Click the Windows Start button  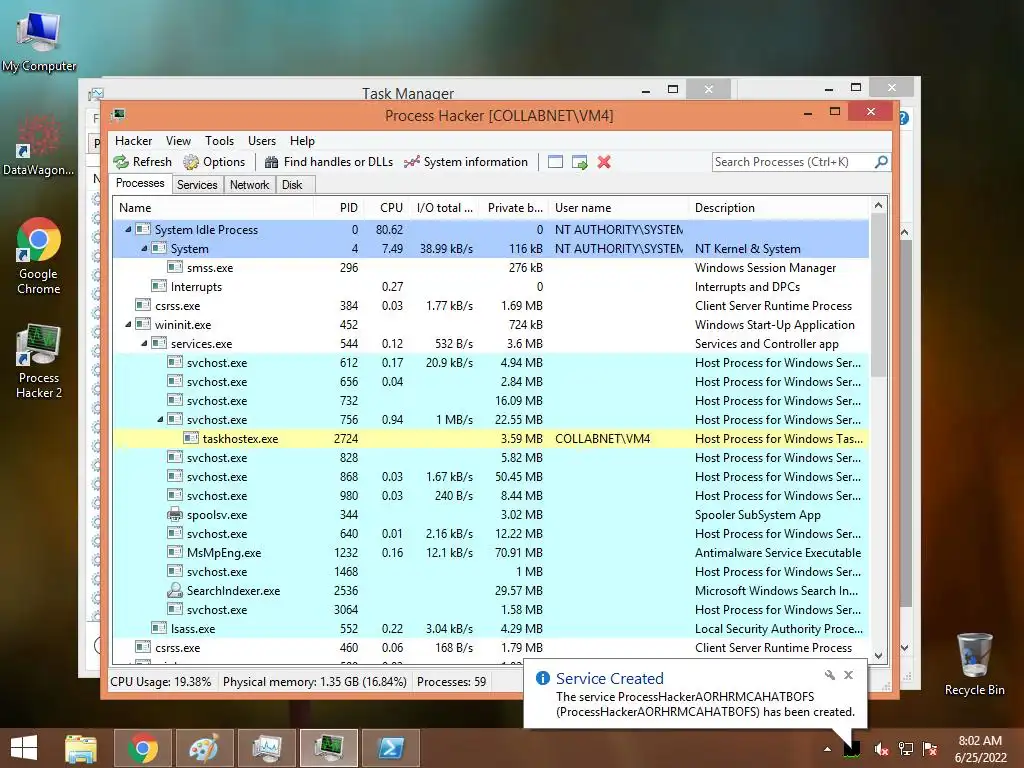(x=24, y=748)
